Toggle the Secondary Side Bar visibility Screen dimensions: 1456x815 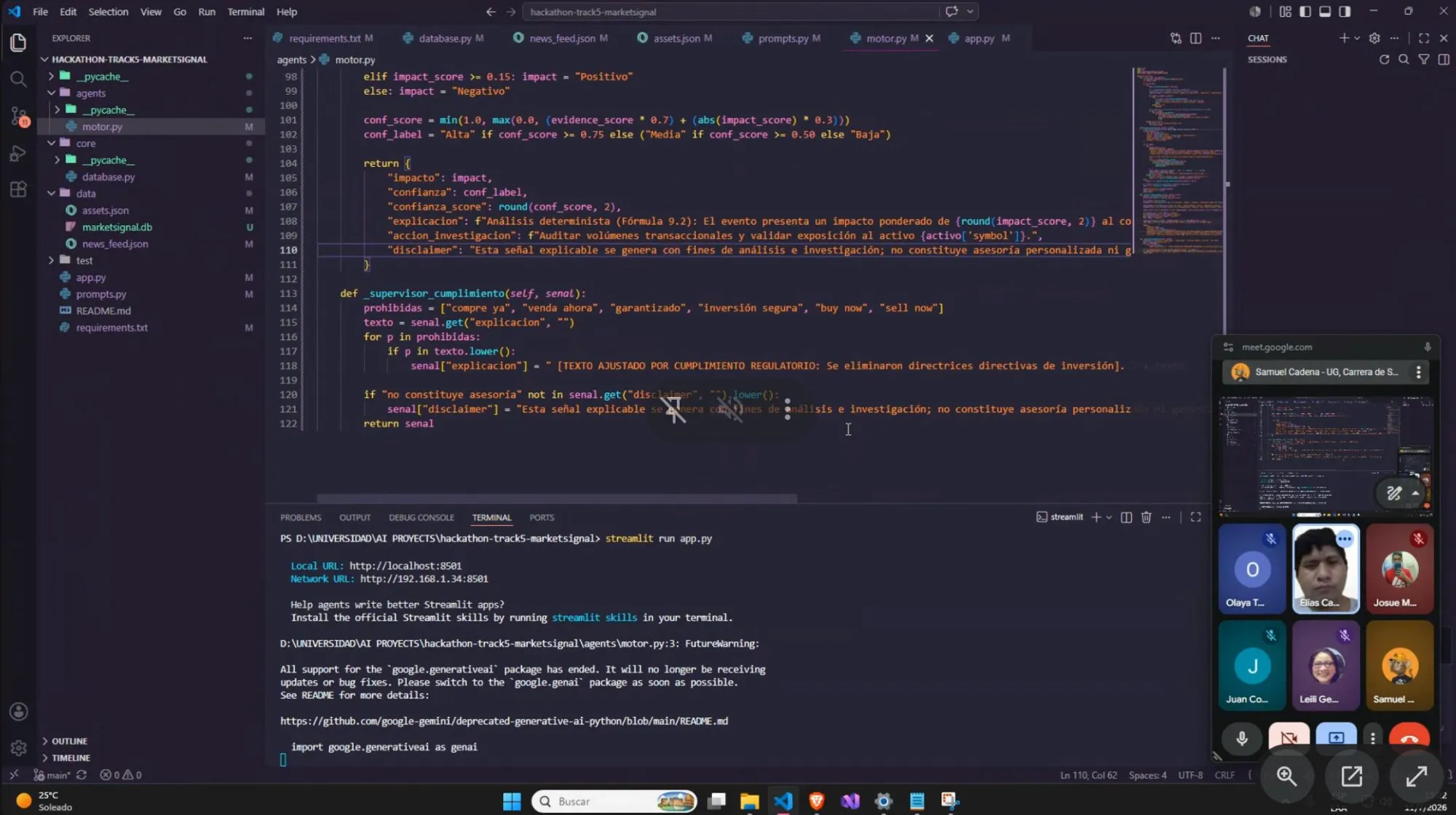point(1345,12)
